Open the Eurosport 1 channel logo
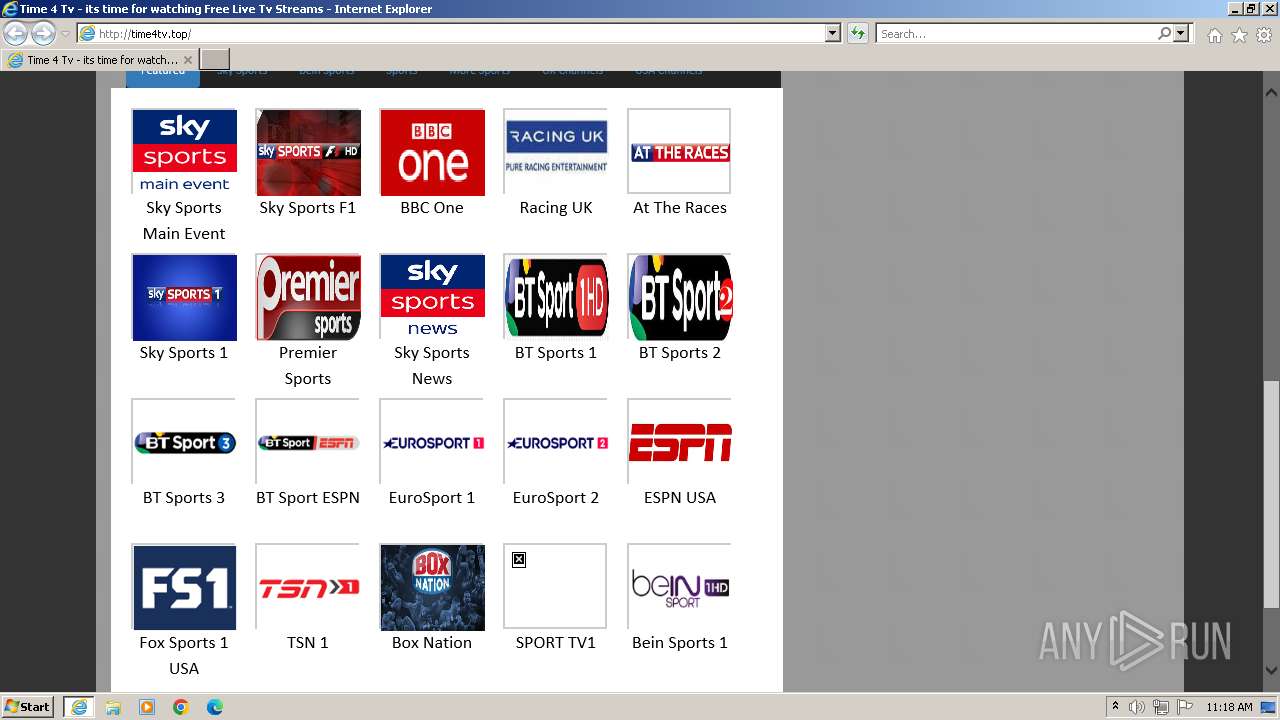The image size is (1280, 720). 432,442
